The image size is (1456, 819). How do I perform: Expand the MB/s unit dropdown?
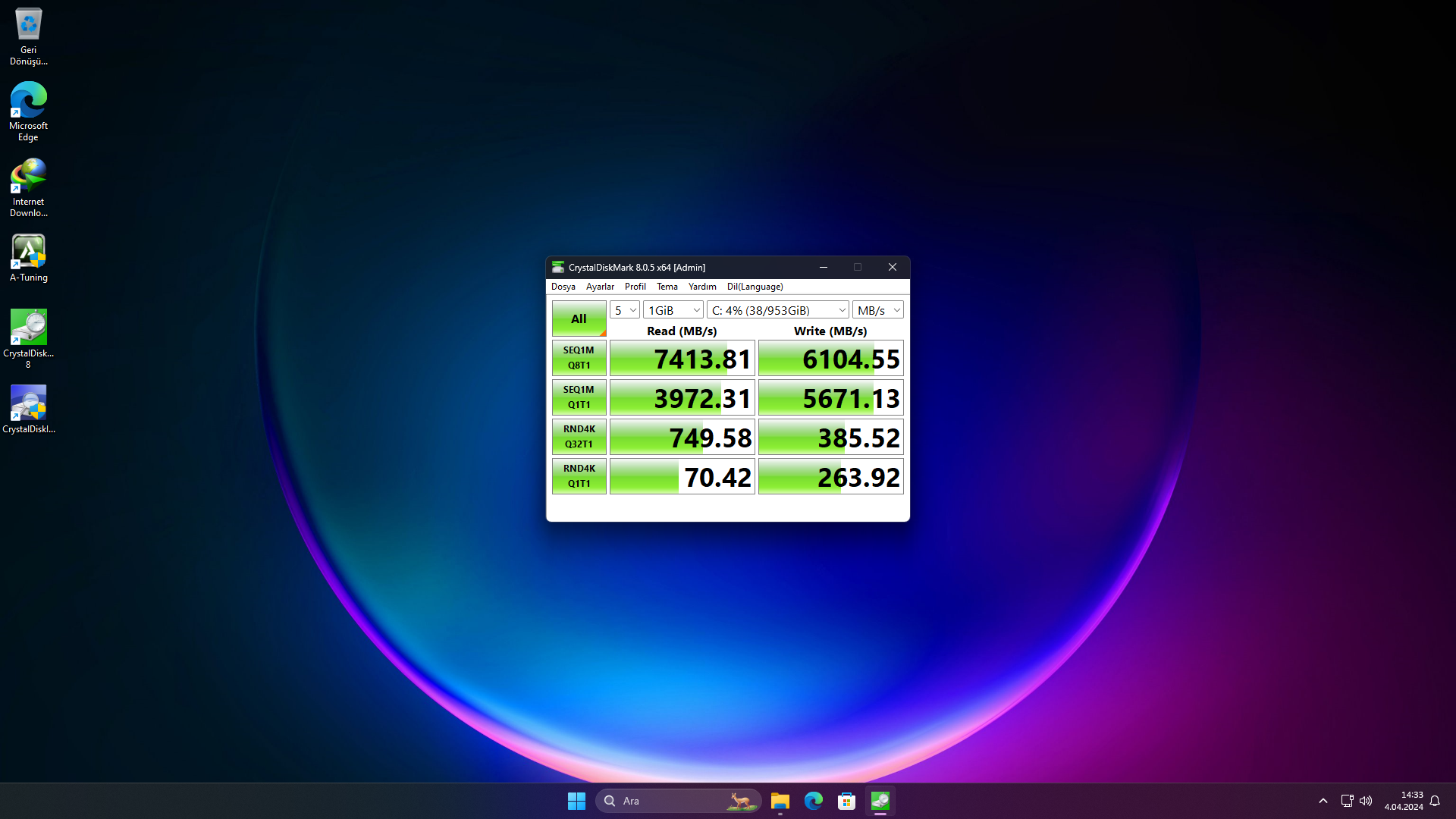click(878, 310)
